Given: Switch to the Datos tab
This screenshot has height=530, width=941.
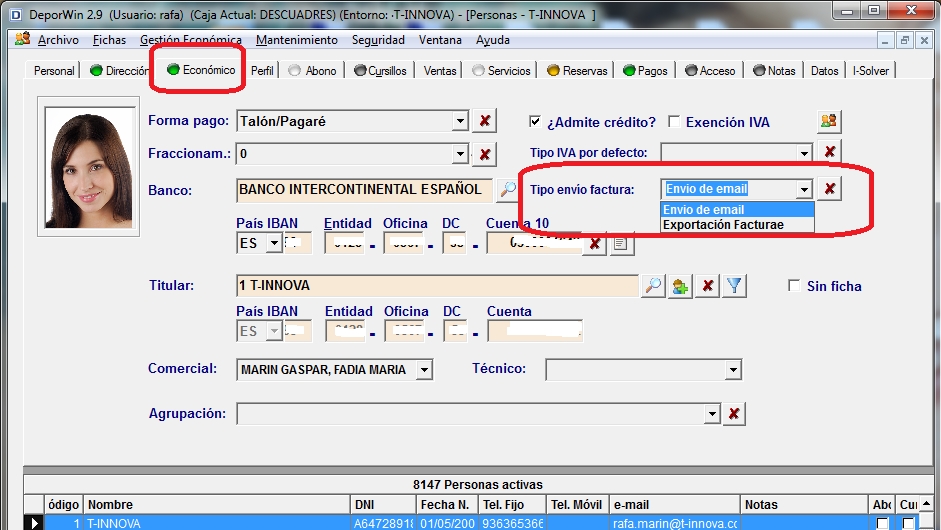Looking at the screenshot, I should [825, 71].
